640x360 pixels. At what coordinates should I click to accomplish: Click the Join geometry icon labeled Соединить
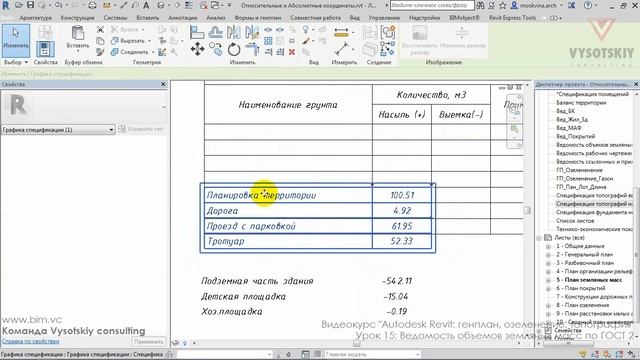pos(115,52)
